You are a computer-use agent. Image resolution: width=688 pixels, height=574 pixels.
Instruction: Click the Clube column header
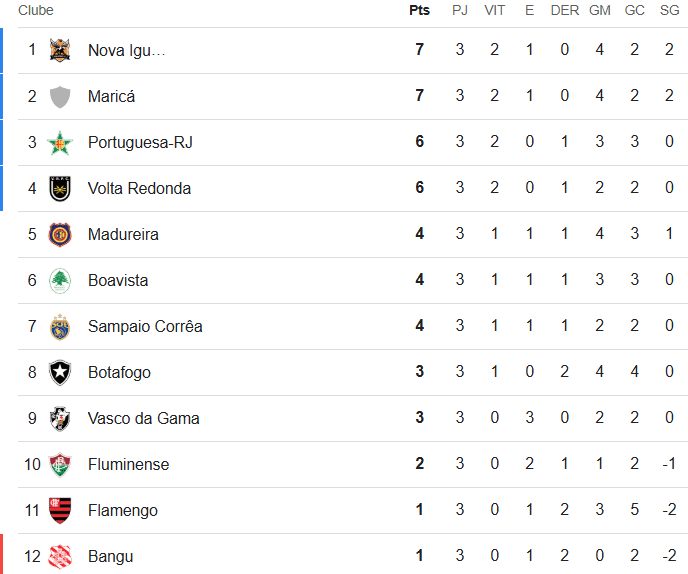pos(36,10)
